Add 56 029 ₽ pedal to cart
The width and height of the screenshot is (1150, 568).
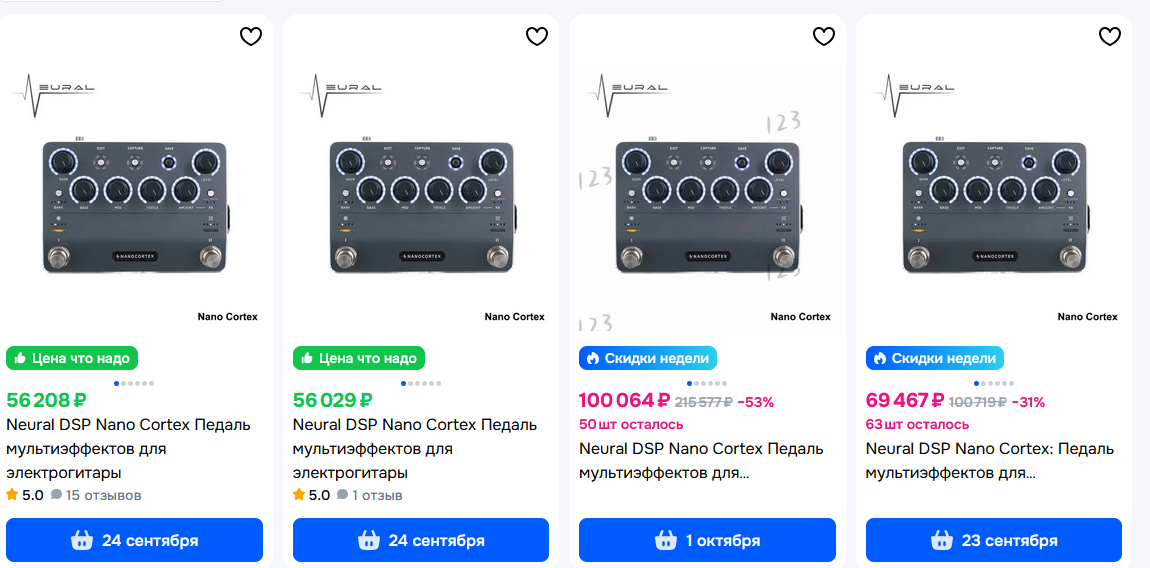coord(421,540)
